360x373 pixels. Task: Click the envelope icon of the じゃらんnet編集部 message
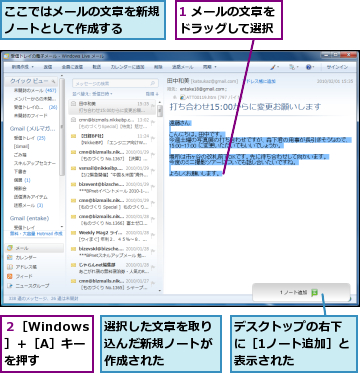pos(74,265)
